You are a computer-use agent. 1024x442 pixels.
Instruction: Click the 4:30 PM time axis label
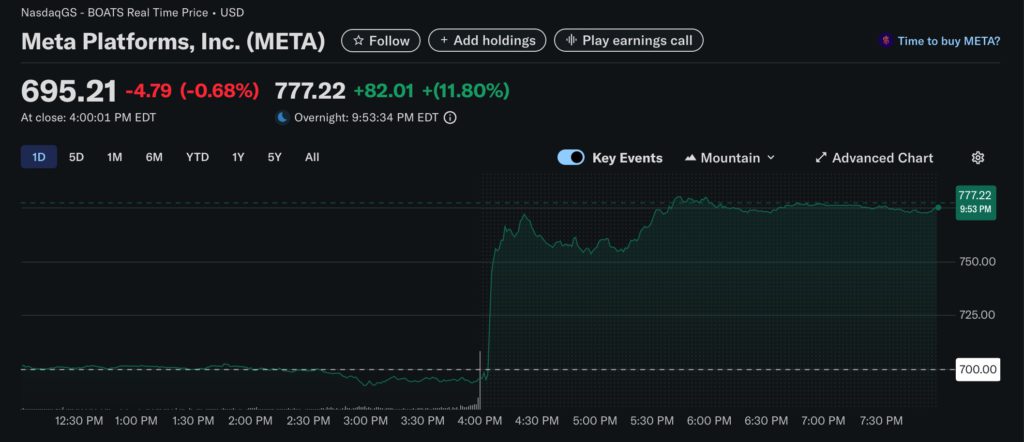pyautogui.click(x=536, y=421)
